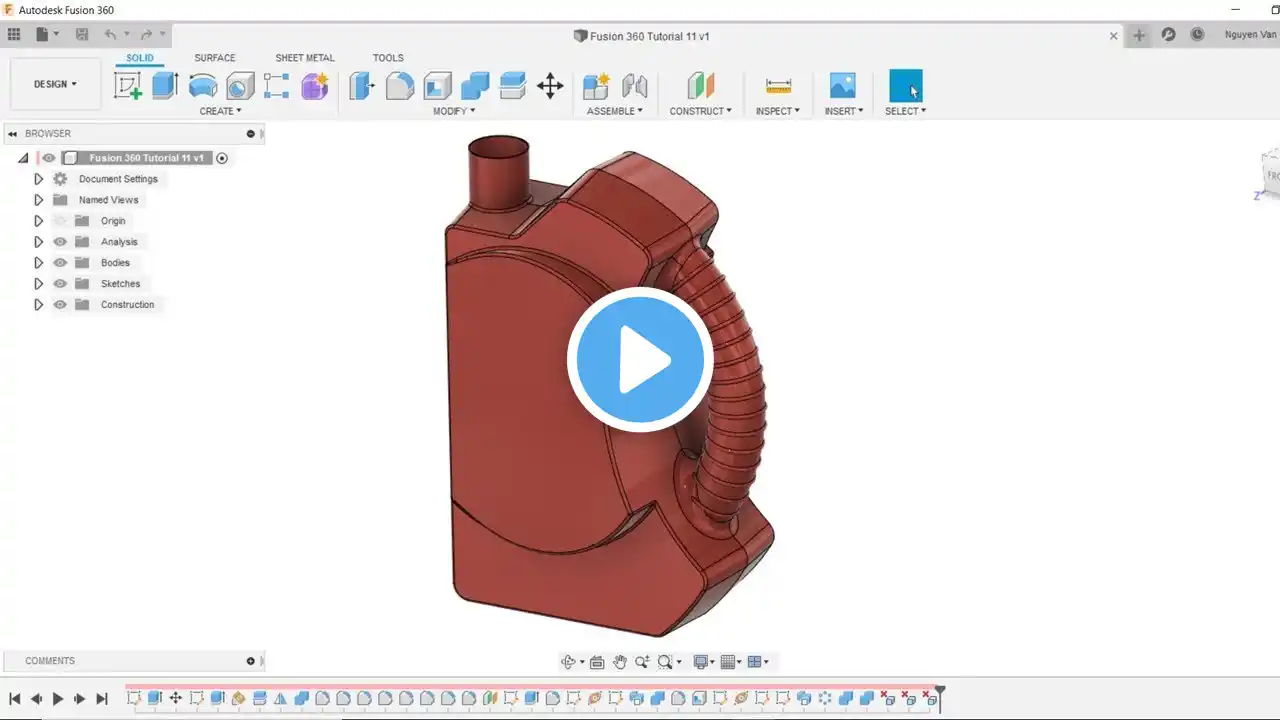This screenshot has width=1280, height=720.
Task: Expand the Document Settings node
Action: [38, 179]
